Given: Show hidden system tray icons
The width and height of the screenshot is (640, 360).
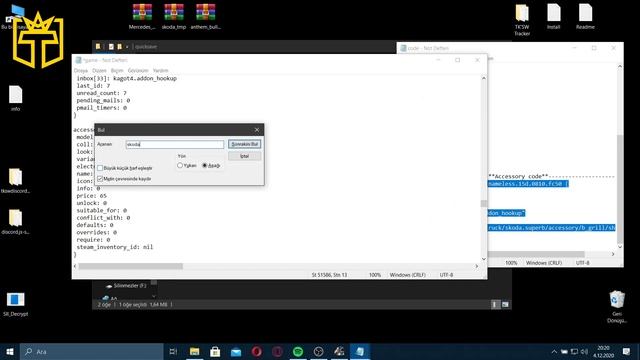Looking at the screenshot, I should pos(554,351).
